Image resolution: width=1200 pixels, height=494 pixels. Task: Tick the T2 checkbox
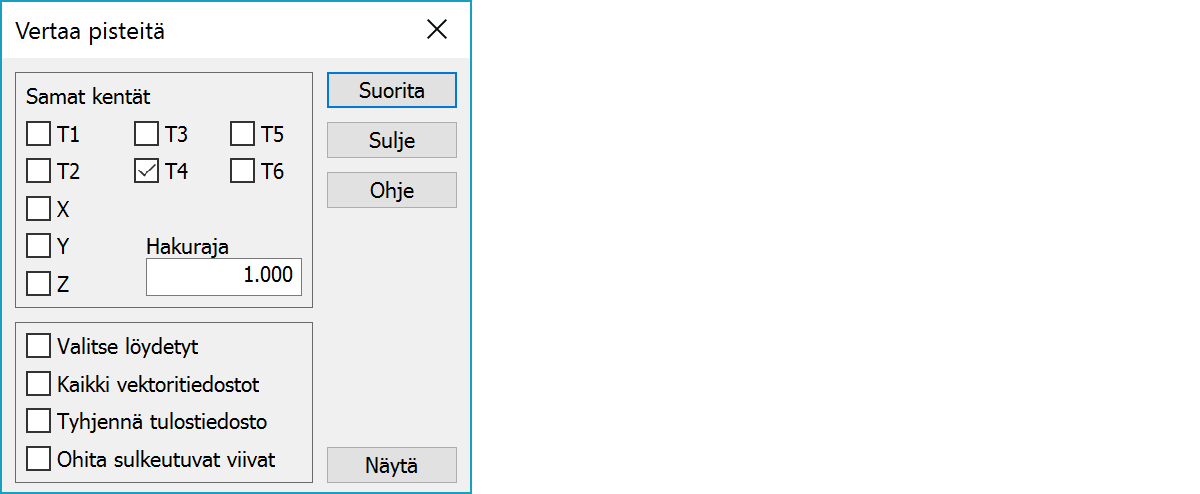pyautogui.click(x=39, y=171)
